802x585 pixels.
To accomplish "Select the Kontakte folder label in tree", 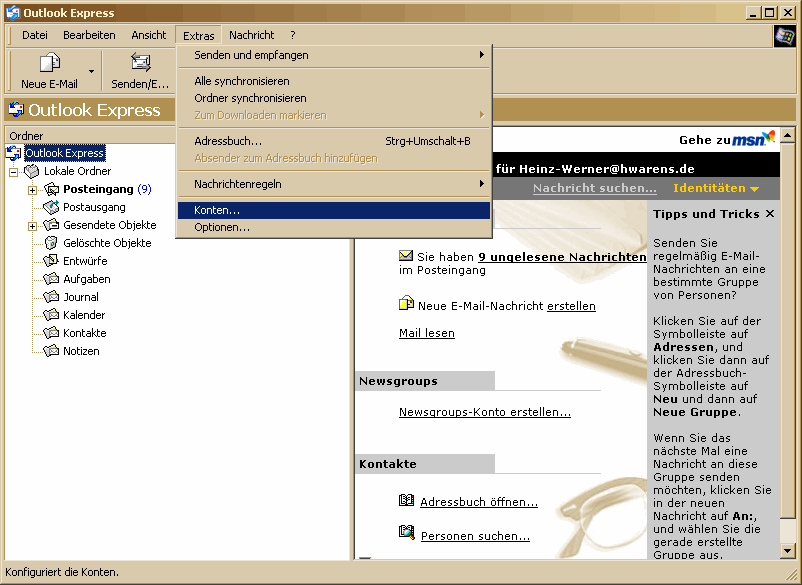I will point(84,333).
